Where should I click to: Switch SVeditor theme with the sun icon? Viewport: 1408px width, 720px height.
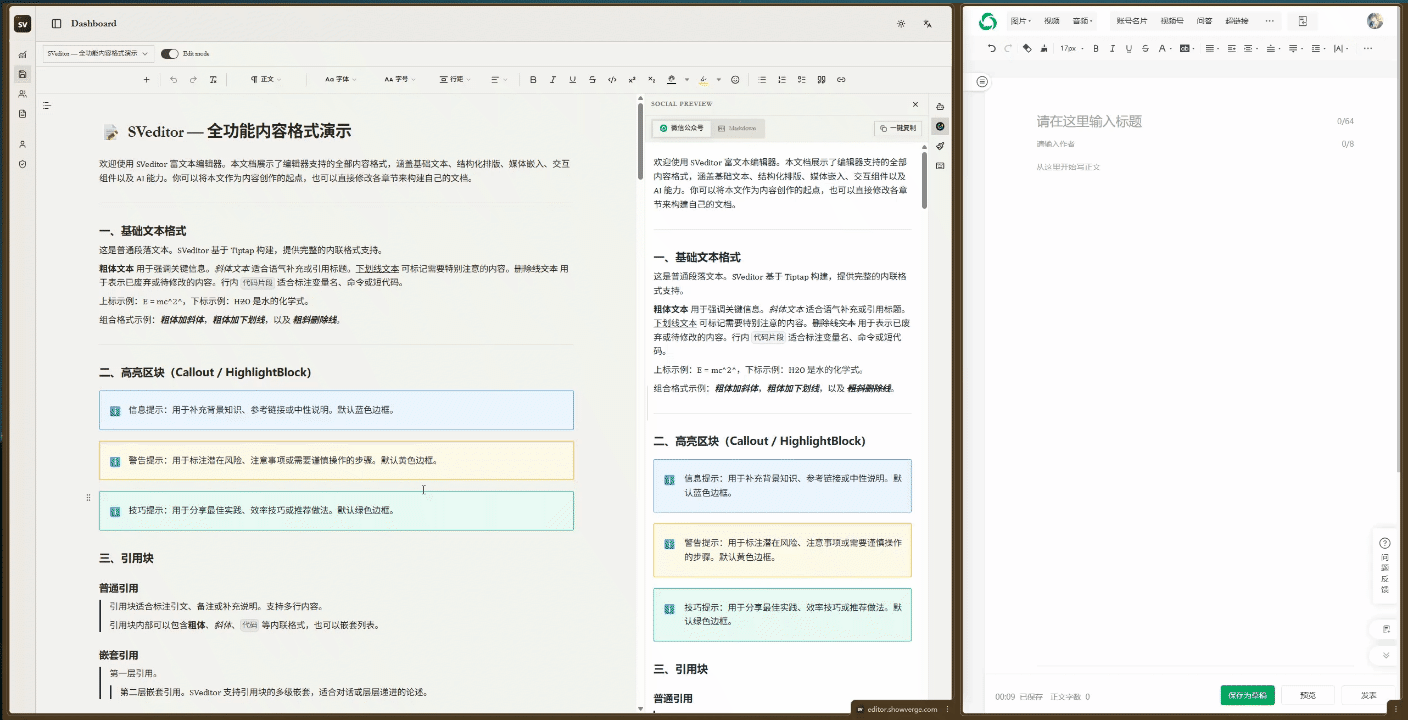click(901, 23)
